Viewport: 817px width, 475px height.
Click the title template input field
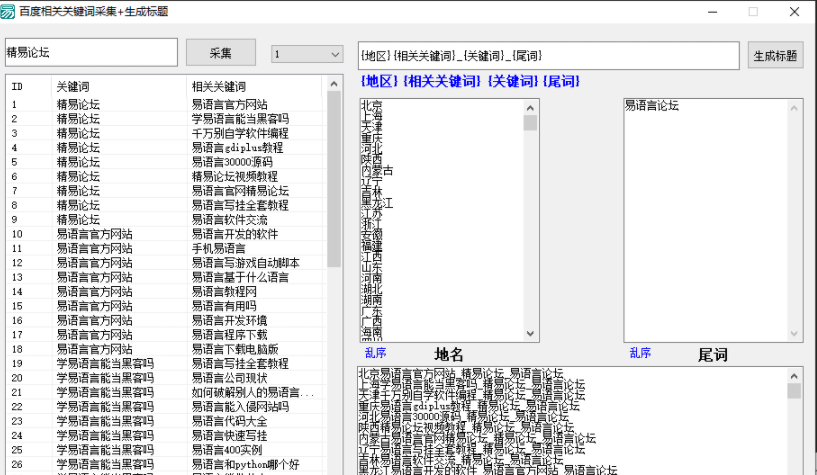[x=549, y=56]
